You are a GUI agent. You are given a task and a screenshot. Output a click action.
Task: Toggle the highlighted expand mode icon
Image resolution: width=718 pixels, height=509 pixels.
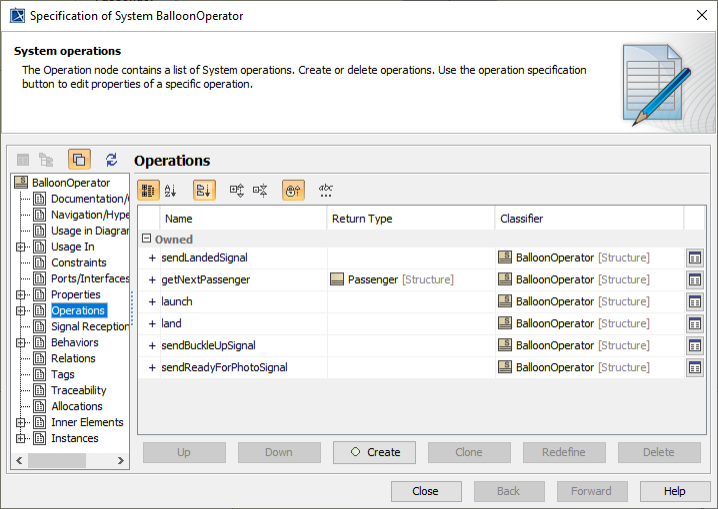click(x=79, y=160)
